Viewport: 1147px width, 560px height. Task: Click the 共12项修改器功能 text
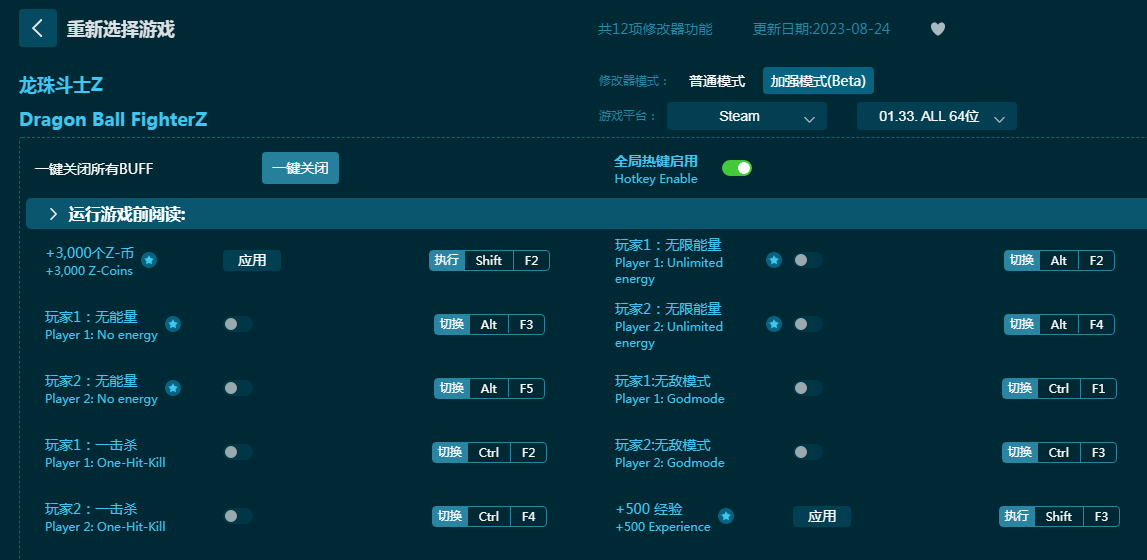pyautogui.click(x=655, y=29)
